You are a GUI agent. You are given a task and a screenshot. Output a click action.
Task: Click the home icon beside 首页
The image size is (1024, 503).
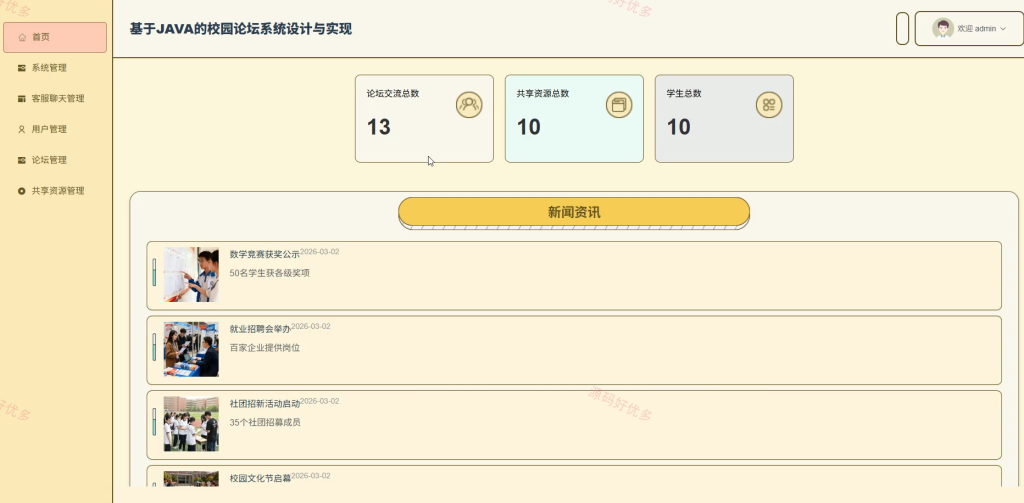22,37
